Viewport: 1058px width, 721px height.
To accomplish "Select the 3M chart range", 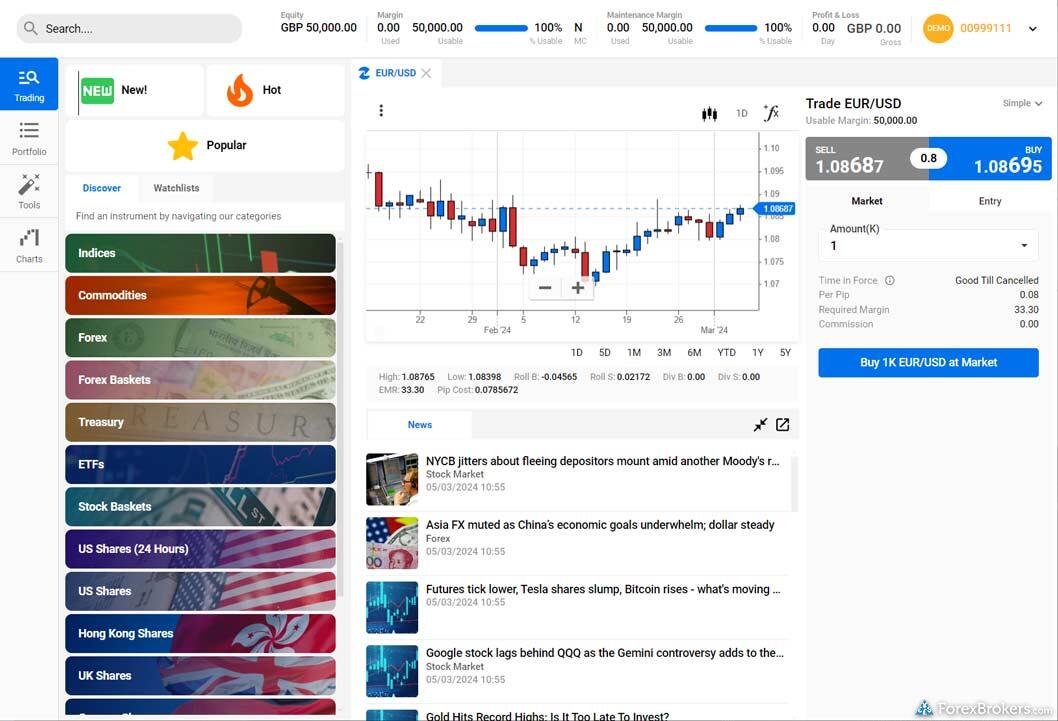I will click(664, 352).
